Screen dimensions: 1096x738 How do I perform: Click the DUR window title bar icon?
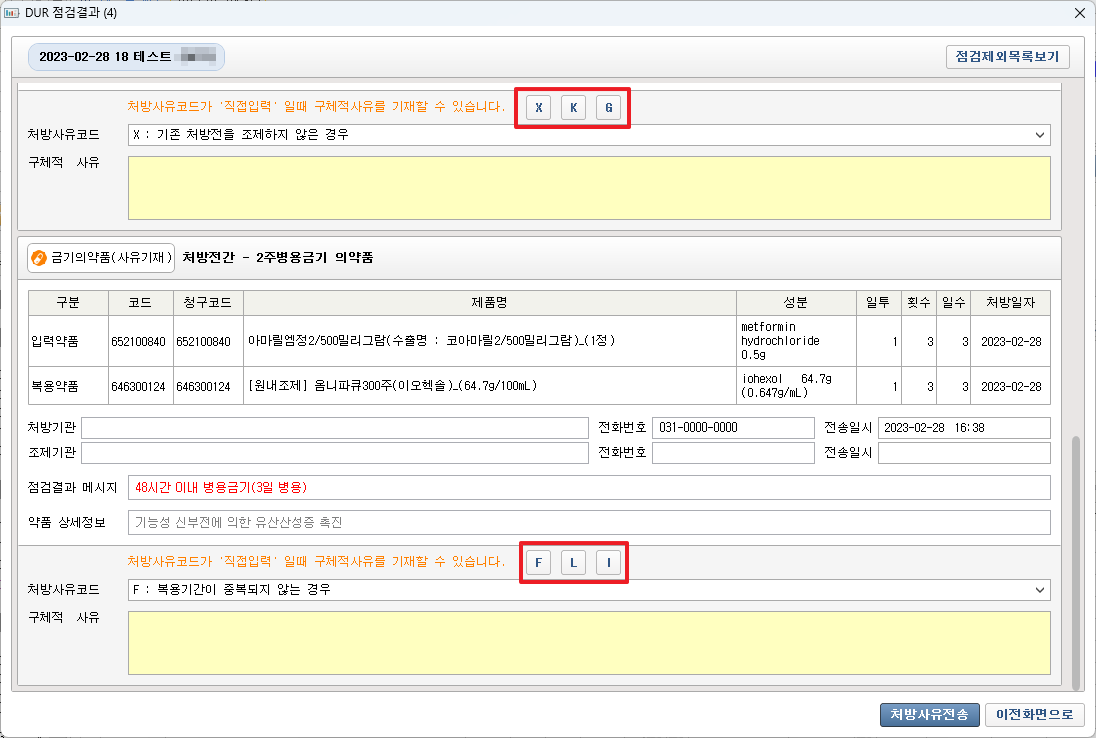(x=13, y=13)
